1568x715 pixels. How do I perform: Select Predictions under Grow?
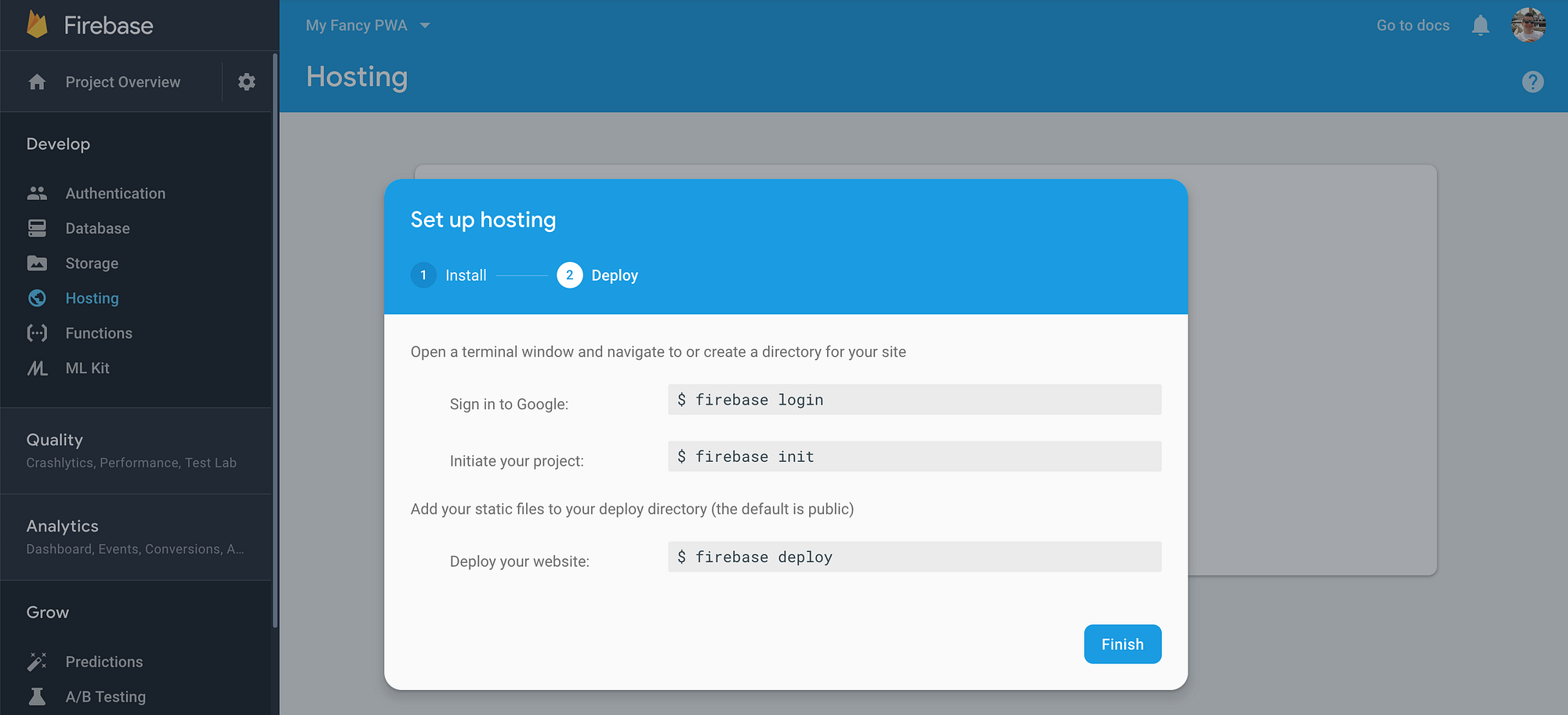pos(103,662)
